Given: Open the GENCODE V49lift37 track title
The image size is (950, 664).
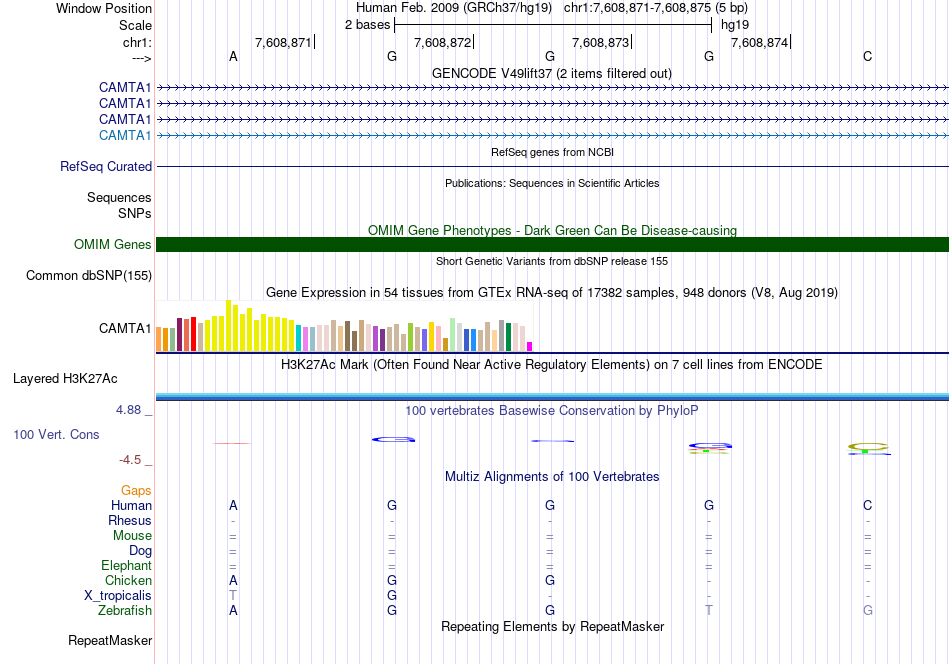Looking at the screenshot, I should pyautogui.click(x=552, y=74).
